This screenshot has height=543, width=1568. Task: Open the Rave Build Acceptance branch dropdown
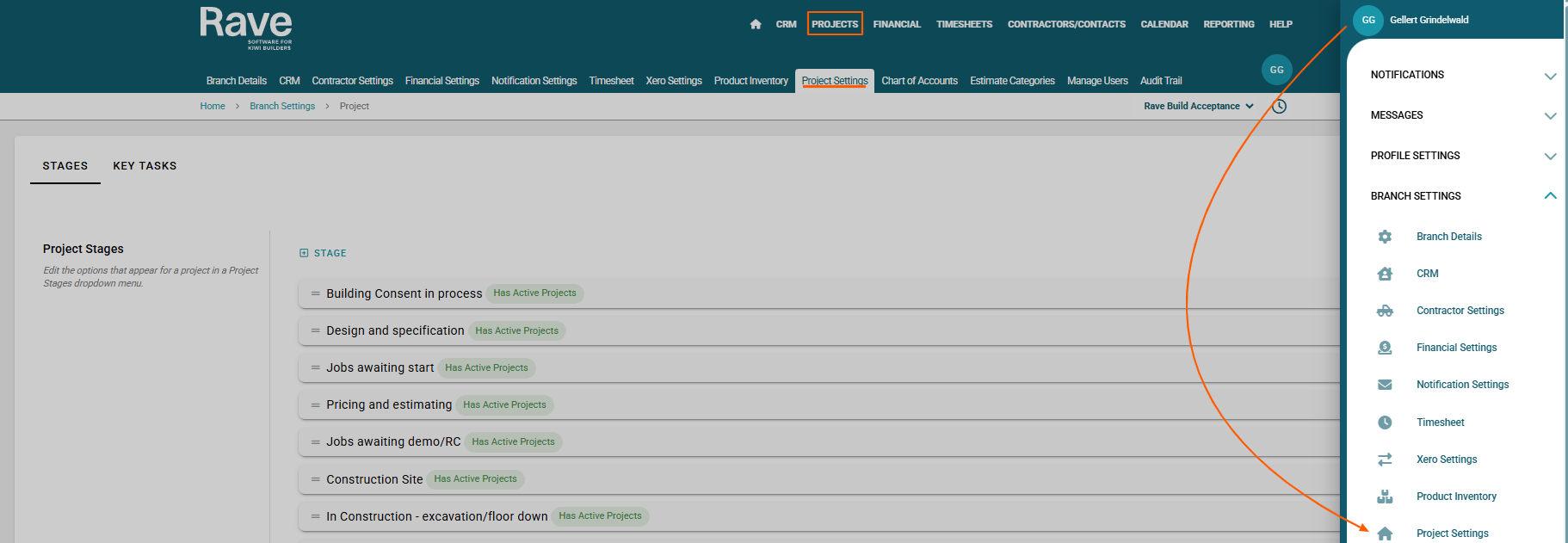(1199, 107)
